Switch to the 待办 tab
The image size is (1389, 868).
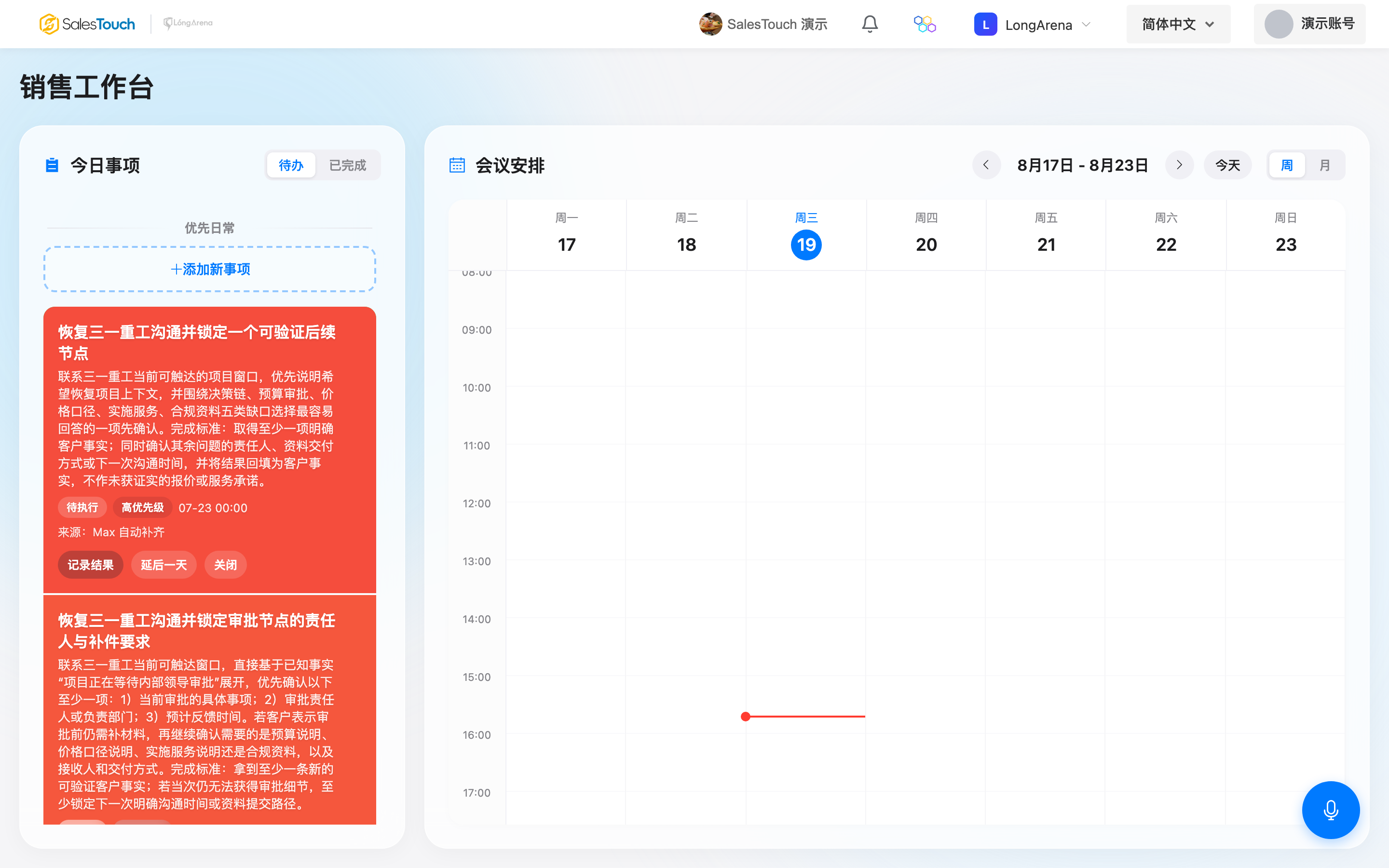(x=291, y=165)
